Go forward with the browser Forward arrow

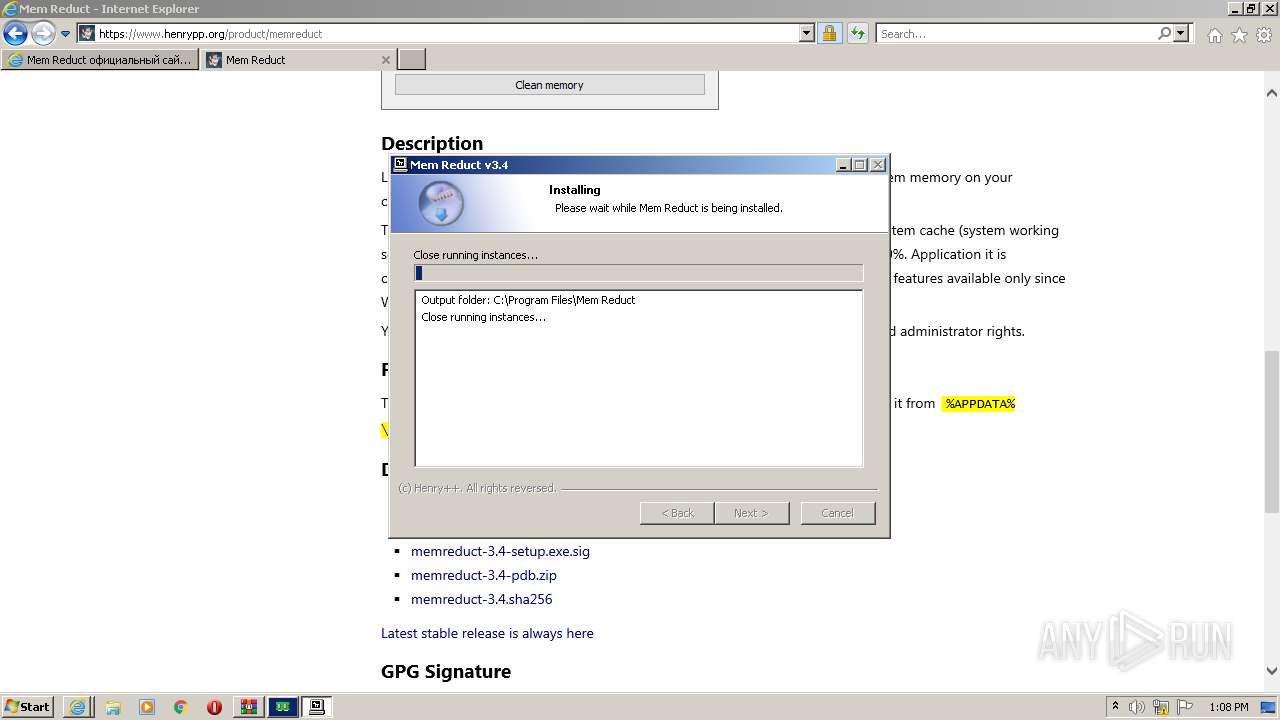tap(43, 34)
